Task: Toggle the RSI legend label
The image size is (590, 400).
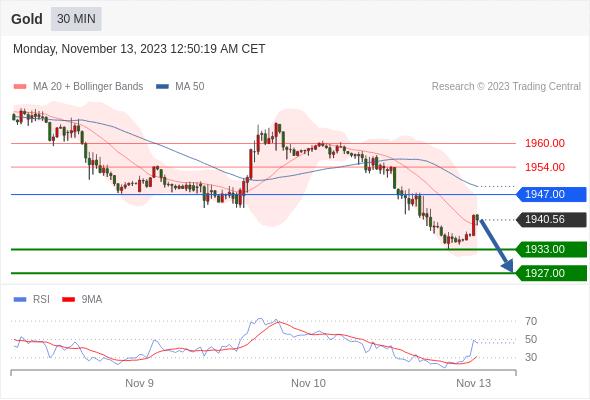Action: point(41,300)
